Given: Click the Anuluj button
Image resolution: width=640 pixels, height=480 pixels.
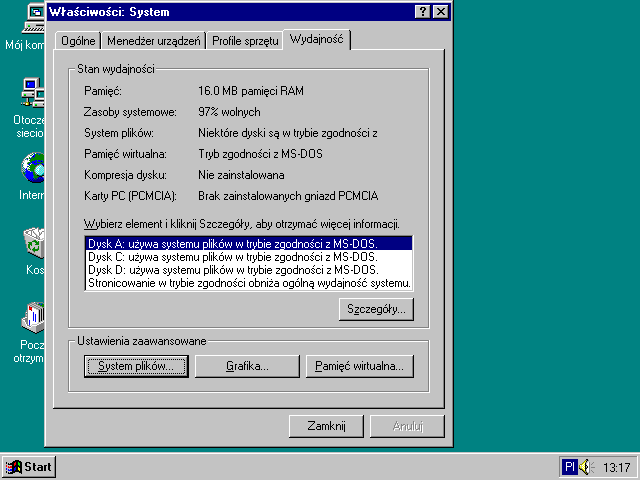Looking at the screenshot, I should click(x=407, y=426).
